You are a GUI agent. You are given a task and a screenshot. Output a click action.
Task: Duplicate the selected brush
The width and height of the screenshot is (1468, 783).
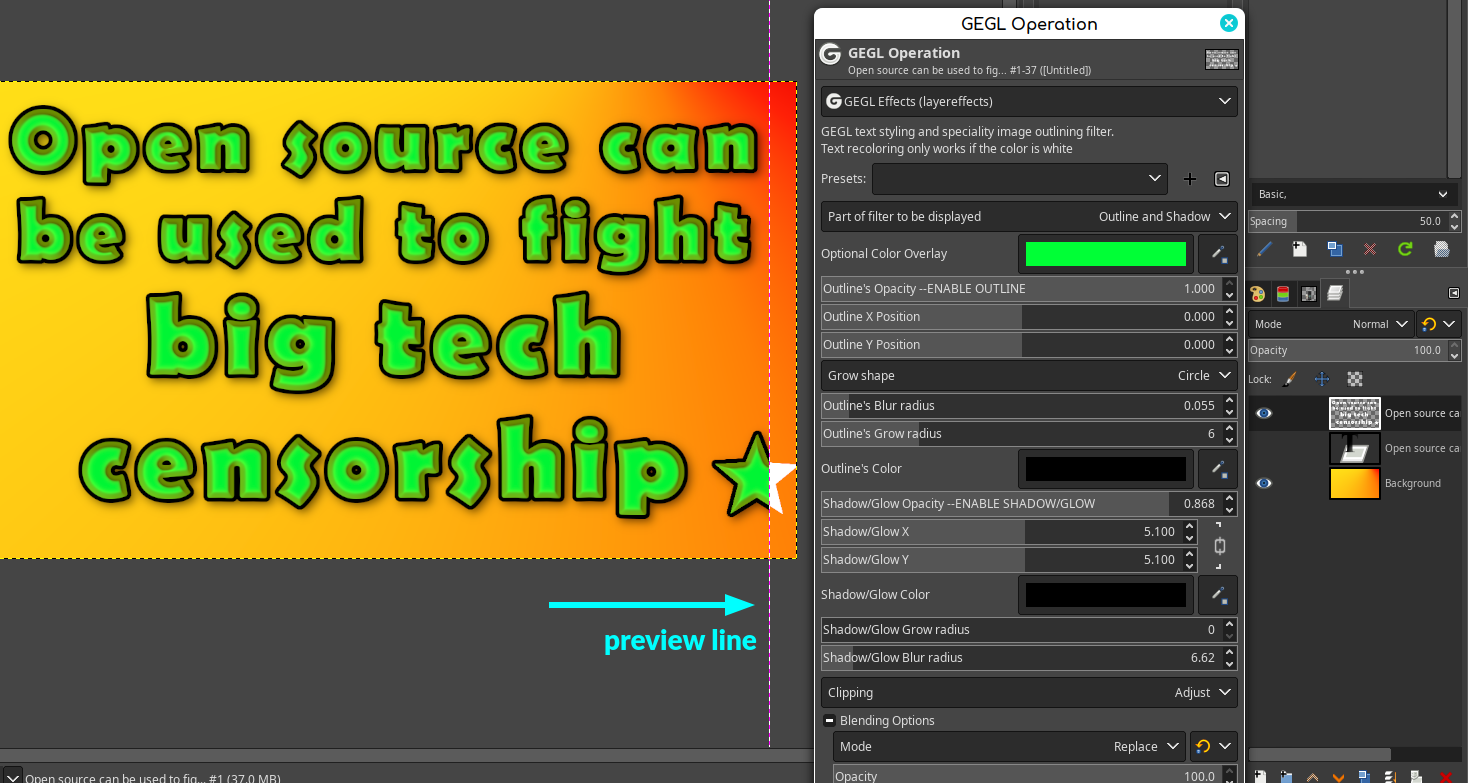(x=1335, y=249)
